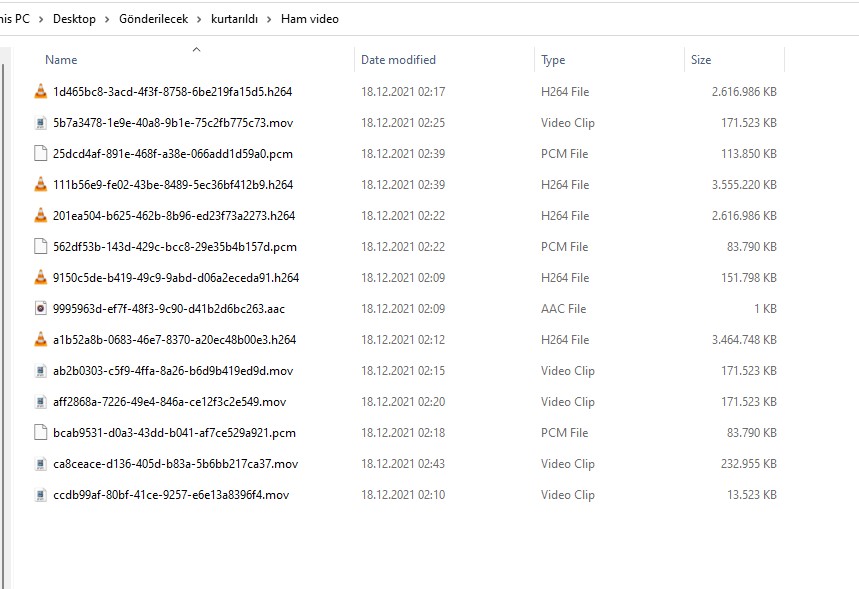The width and height of the screenshot is (859, 589).
Task: Go to Gönderilecek folder in address bar
Action: pyautogui.click(x=153, y=19)
